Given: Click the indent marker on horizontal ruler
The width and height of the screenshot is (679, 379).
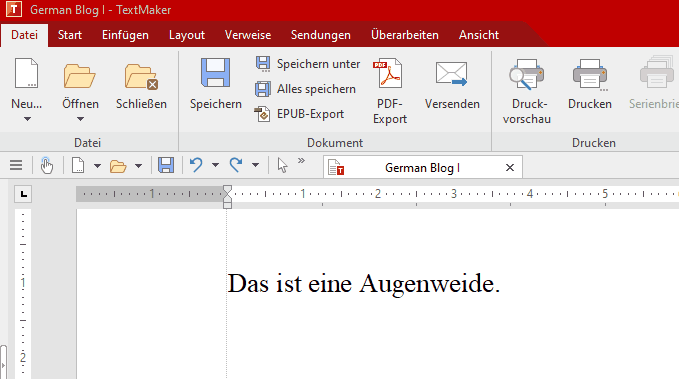Looking at the screenshot, I should [227, 197].
